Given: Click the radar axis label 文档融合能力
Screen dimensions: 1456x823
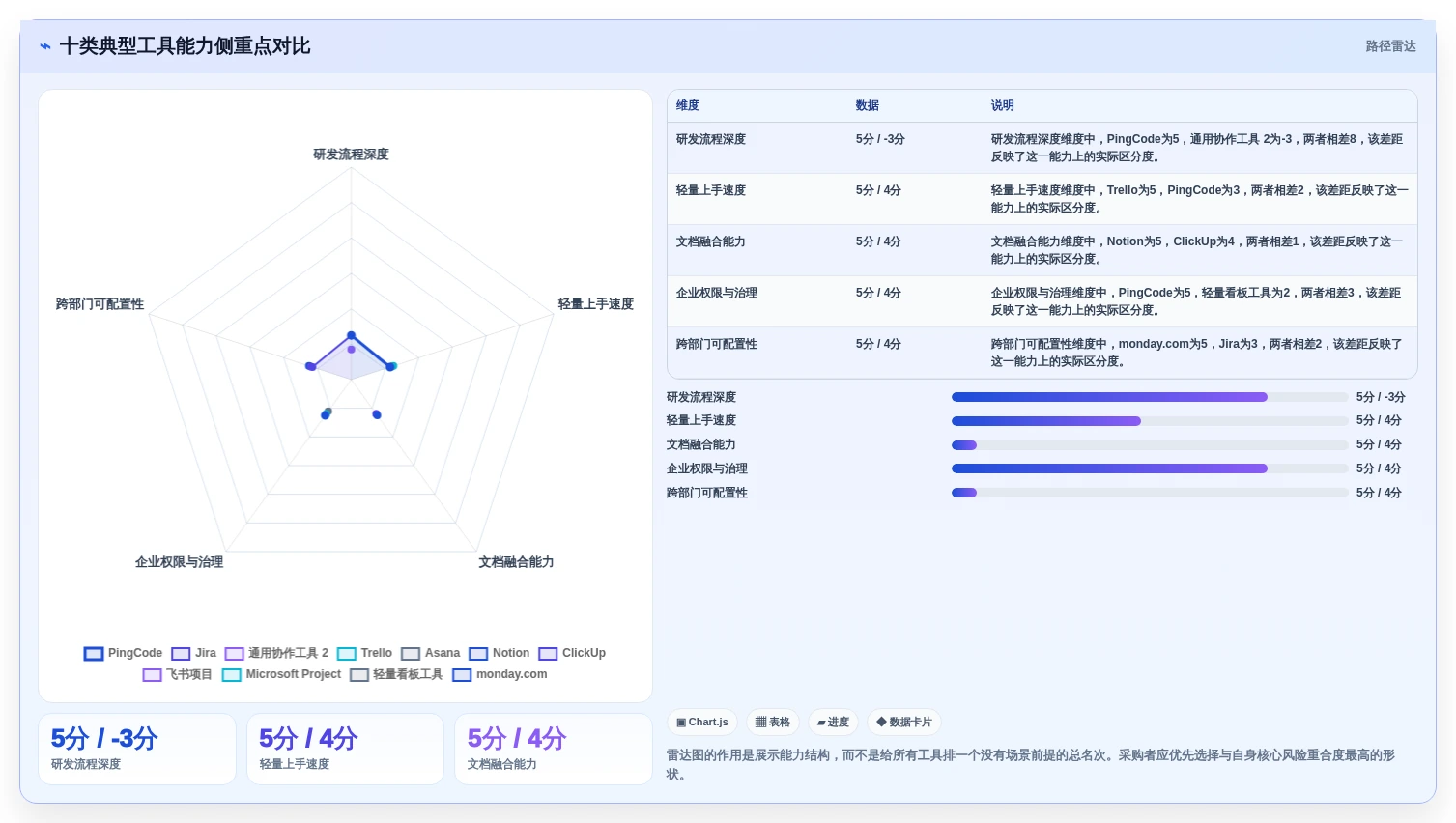Looking at the screenshot, I should 516,562.
